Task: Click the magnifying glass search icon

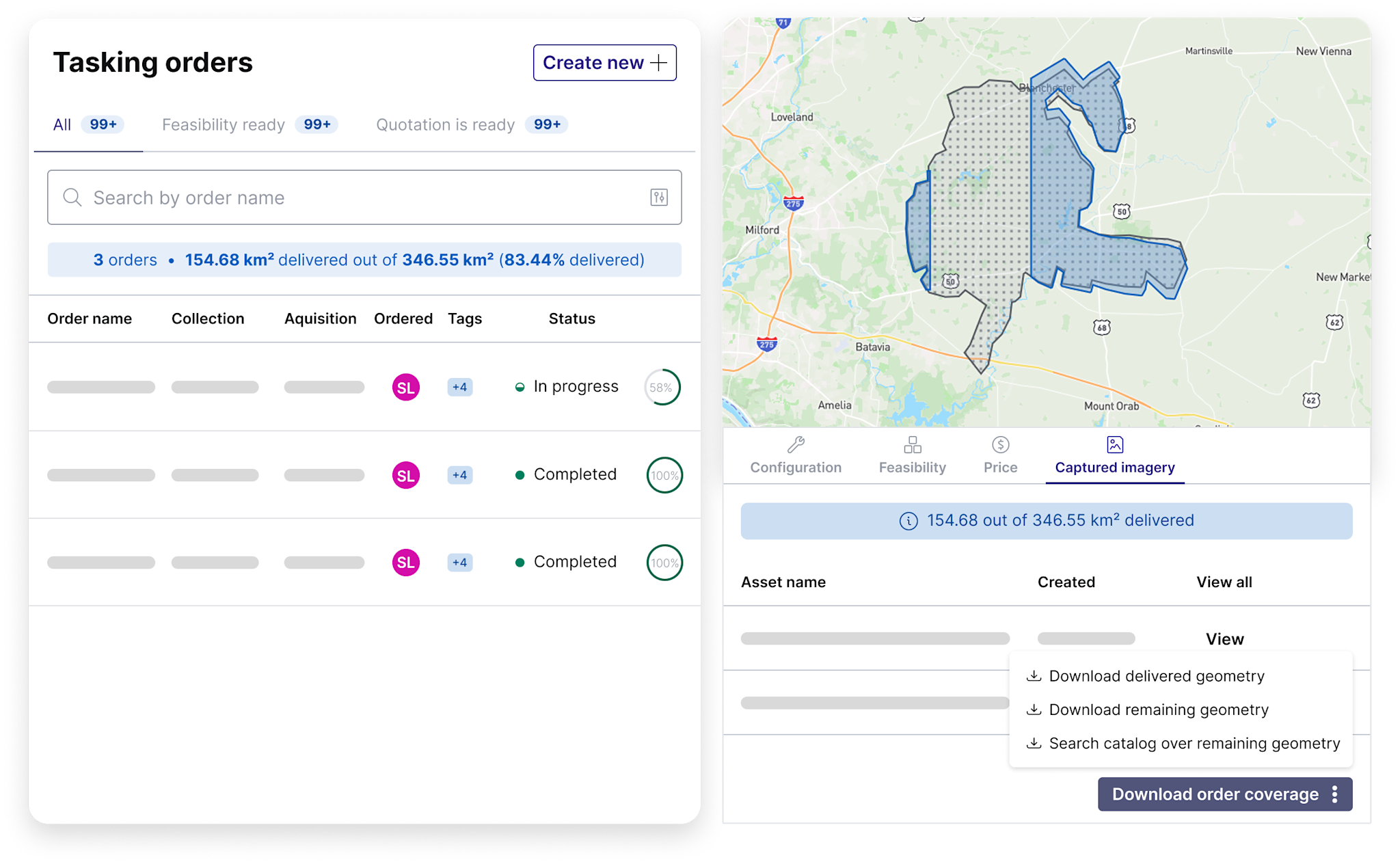Action: [x=72, y=198]
